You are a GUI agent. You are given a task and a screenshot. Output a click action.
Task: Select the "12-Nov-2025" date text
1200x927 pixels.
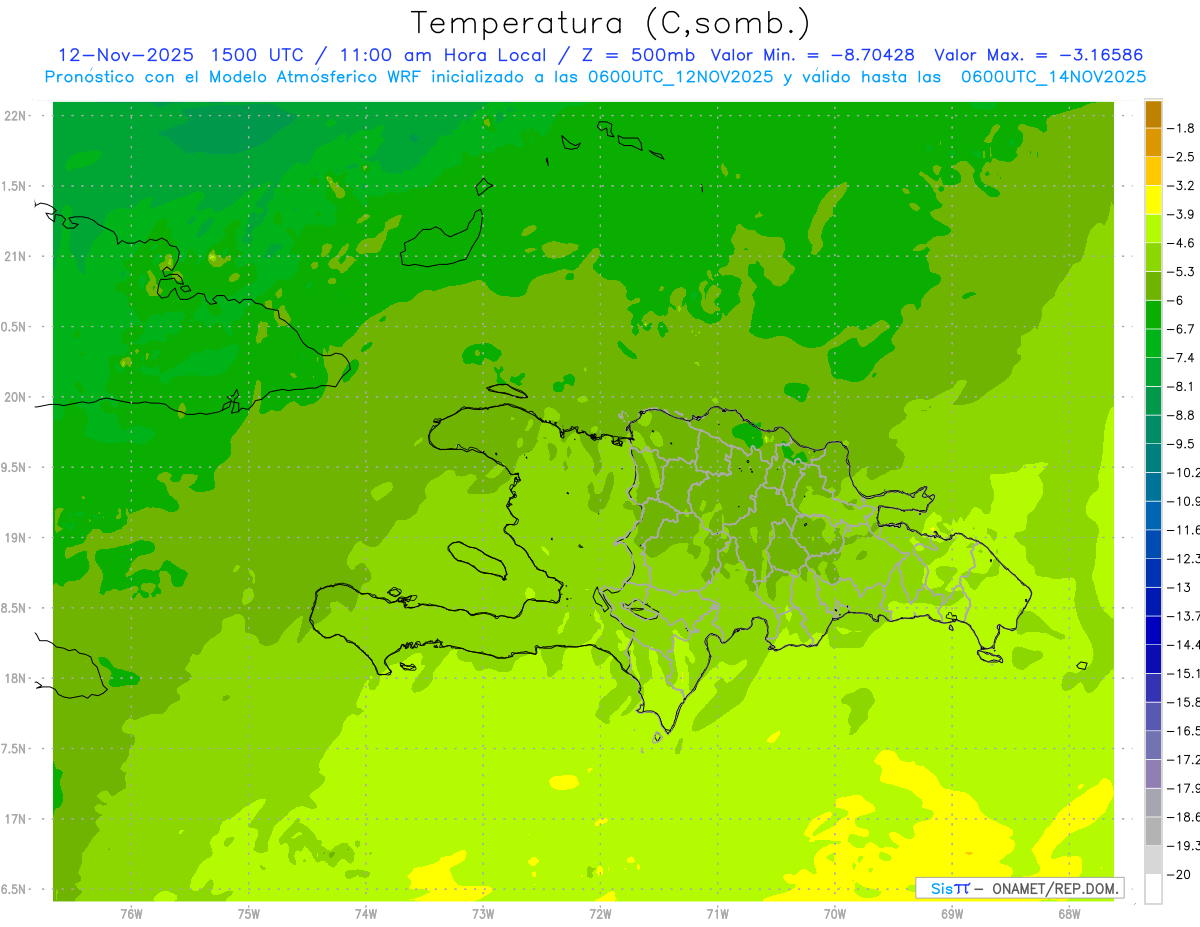pyautogui.click(x=125, y=56)
